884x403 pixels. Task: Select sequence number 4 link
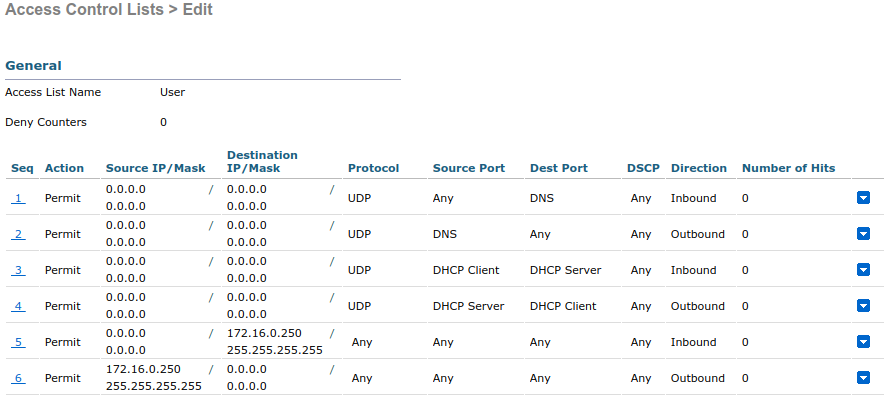pos(18,306)
